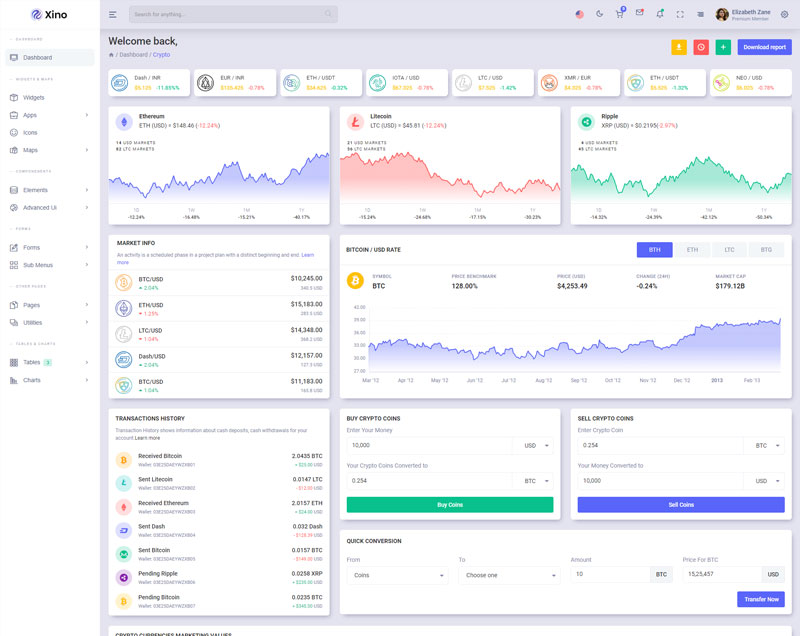The width and height of the screenshot is (800, 636).
Task: Click the red clock icon button
Action: coord(701,47)
